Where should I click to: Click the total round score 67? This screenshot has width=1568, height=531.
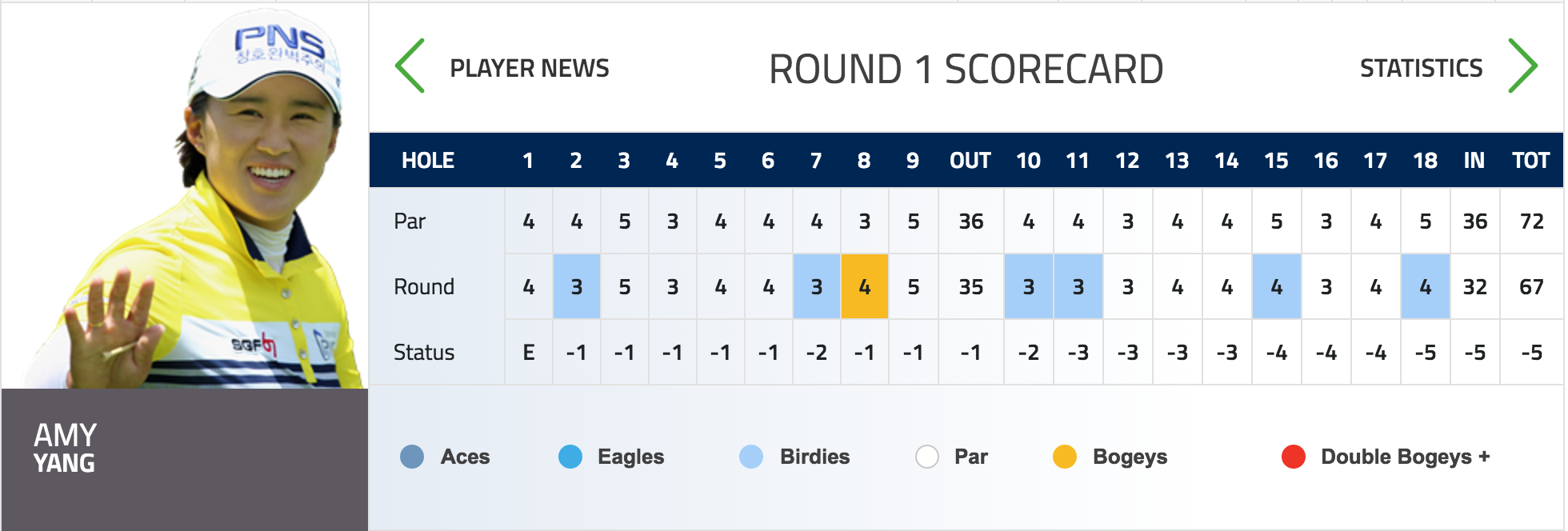pyautogui.click(x=1532, y=286)
